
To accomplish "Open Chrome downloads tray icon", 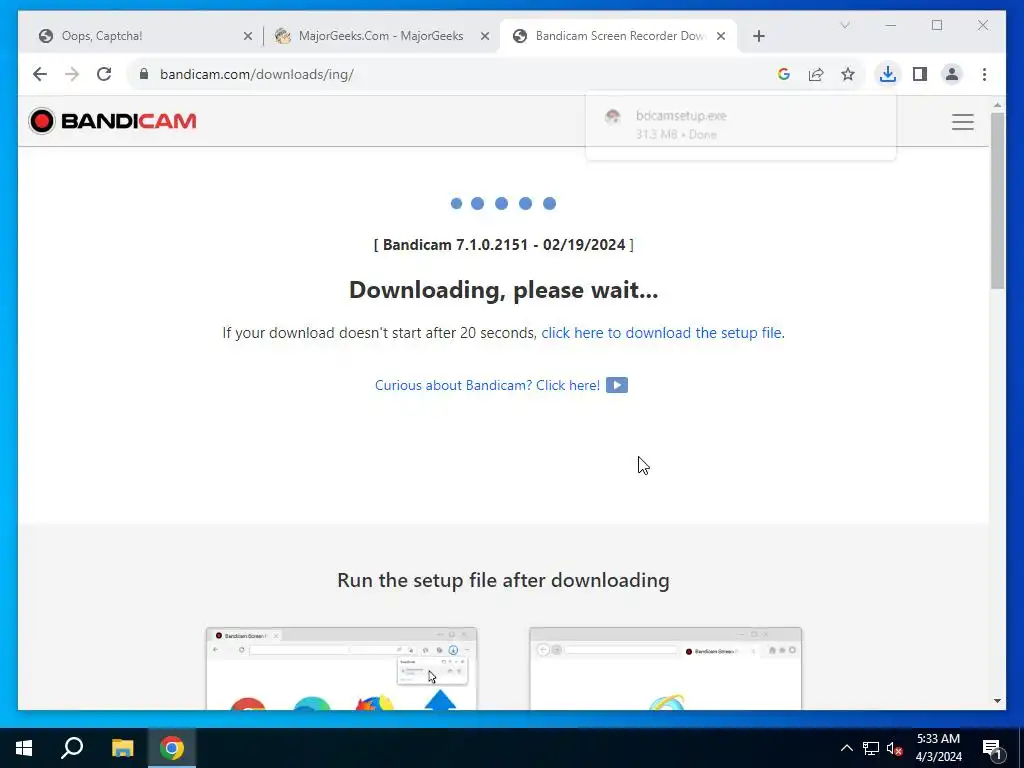I will (x=888, y=74).
